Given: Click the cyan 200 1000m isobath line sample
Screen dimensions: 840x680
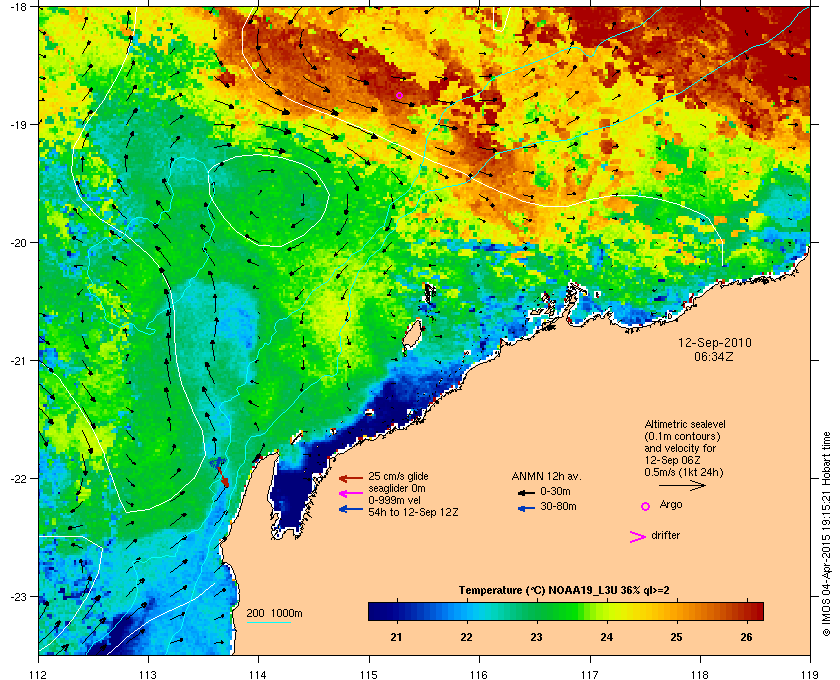Looking at the screenshot, I should (x=268, y=622).
